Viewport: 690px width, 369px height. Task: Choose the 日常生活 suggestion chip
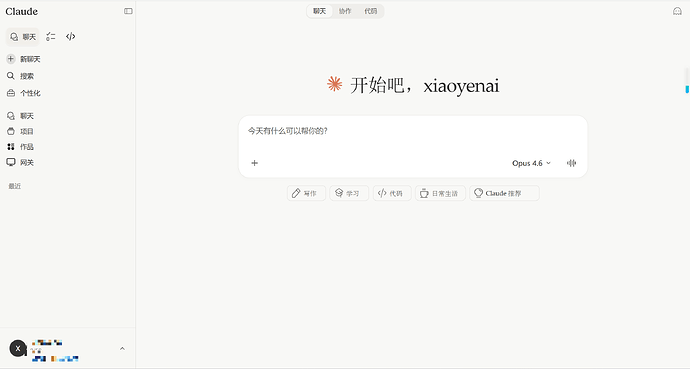(440, 193)
